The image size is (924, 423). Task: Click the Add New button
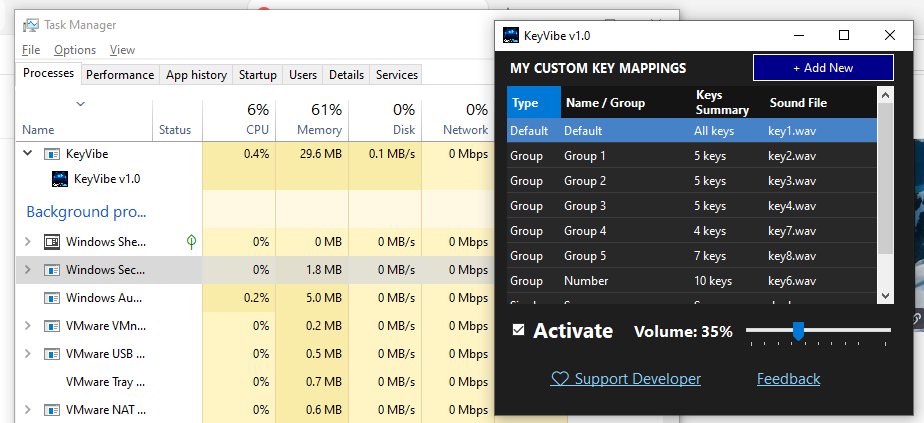point(823,68)
